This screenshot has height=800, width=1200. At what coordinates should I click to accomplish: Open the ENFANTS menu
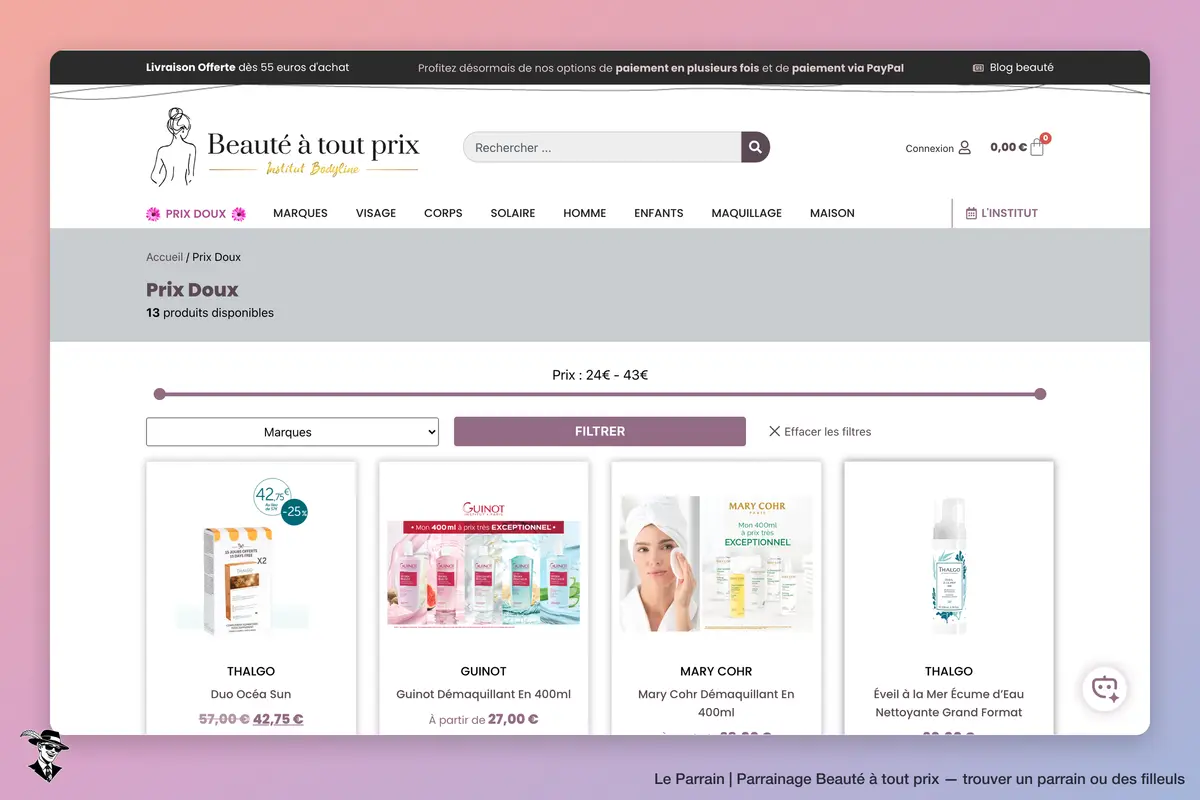(x=659, y=213)
